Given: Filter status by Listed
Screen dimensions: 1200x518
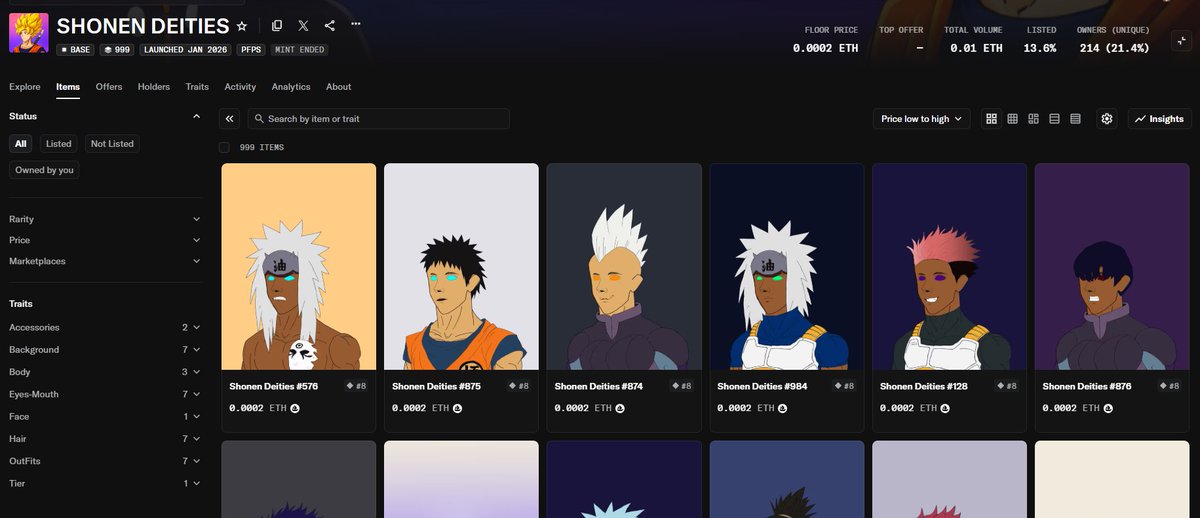Looking at the screenshot, I should [59, 144].
